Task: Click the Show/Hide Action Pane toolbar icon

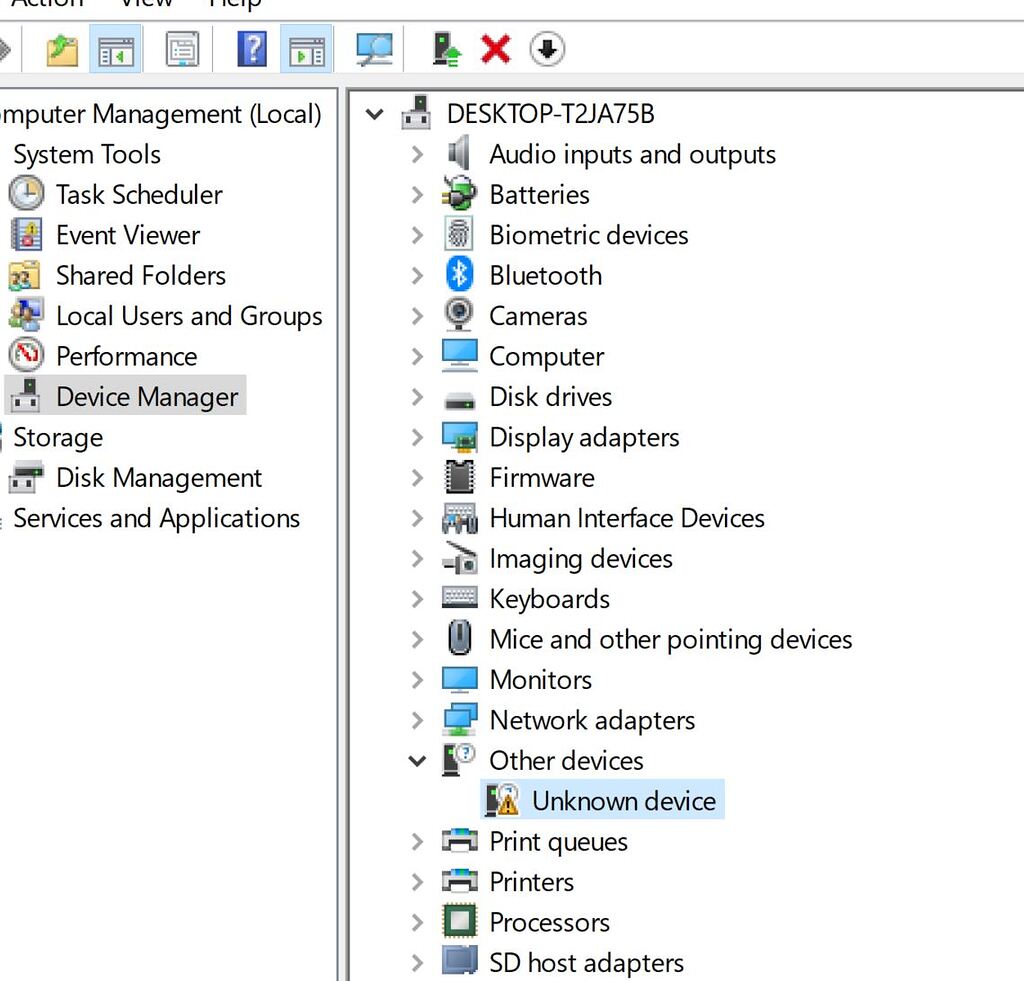Action: tap(306, 47)
